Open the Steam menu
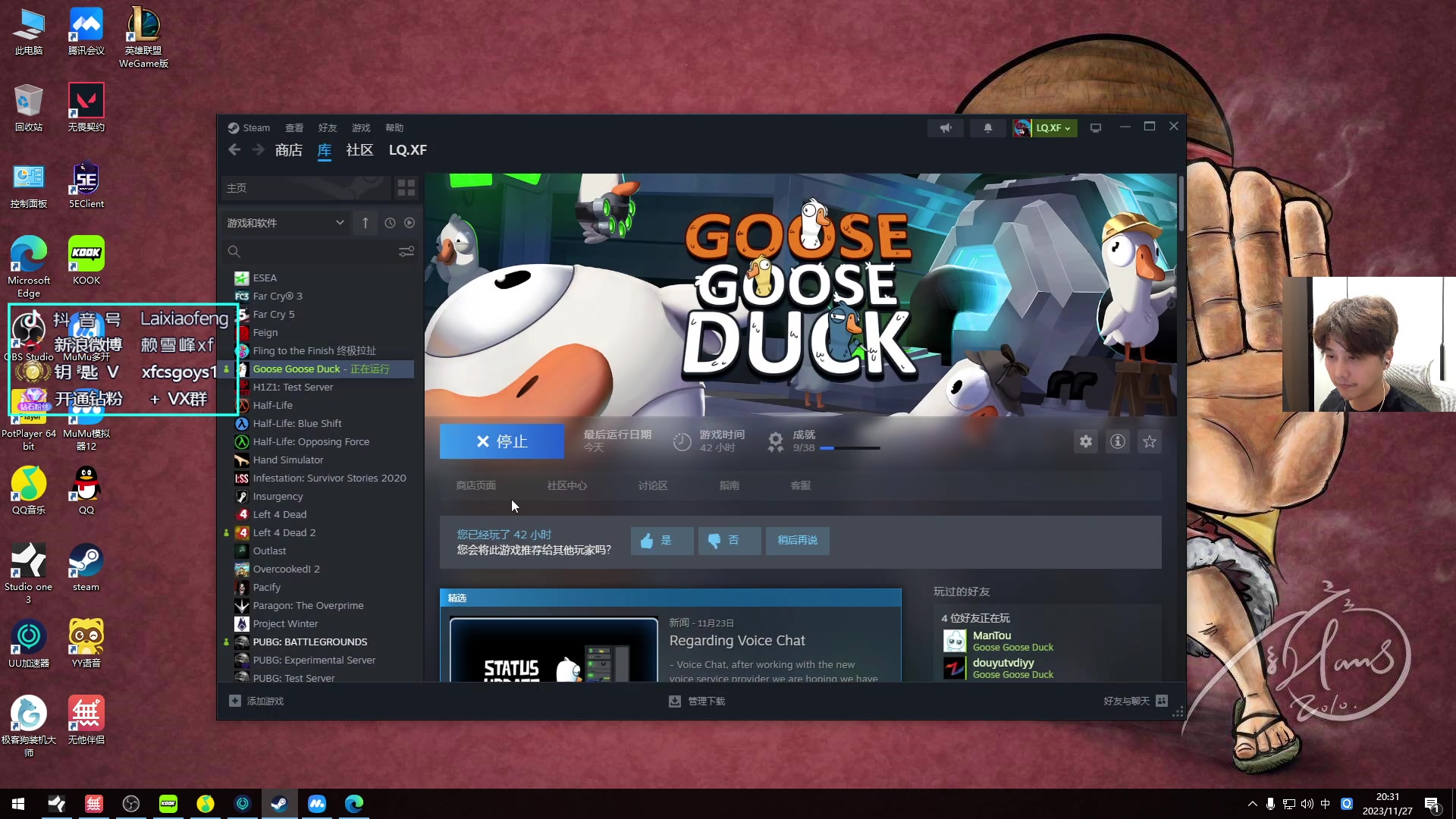The height and width of the screenshot is (819, 1456). click(x=249, y=127)
